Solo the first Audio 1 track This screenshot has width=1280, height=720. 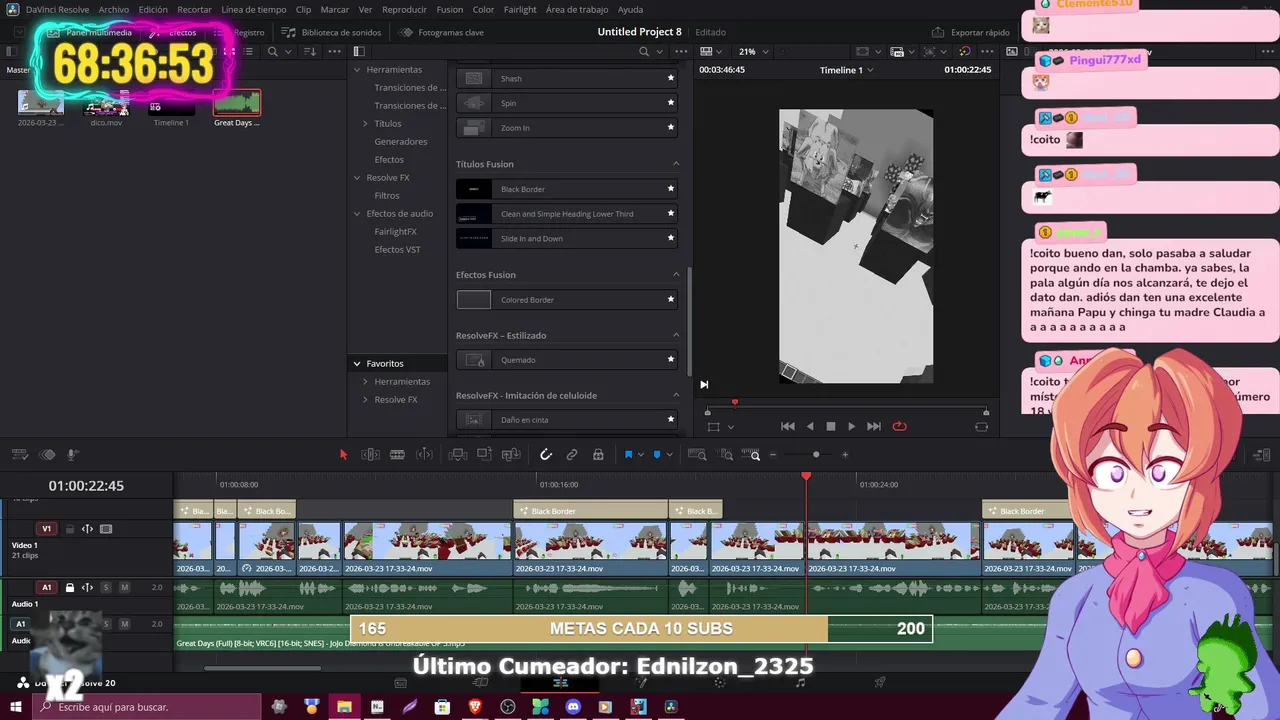click(x=106, y=587)
